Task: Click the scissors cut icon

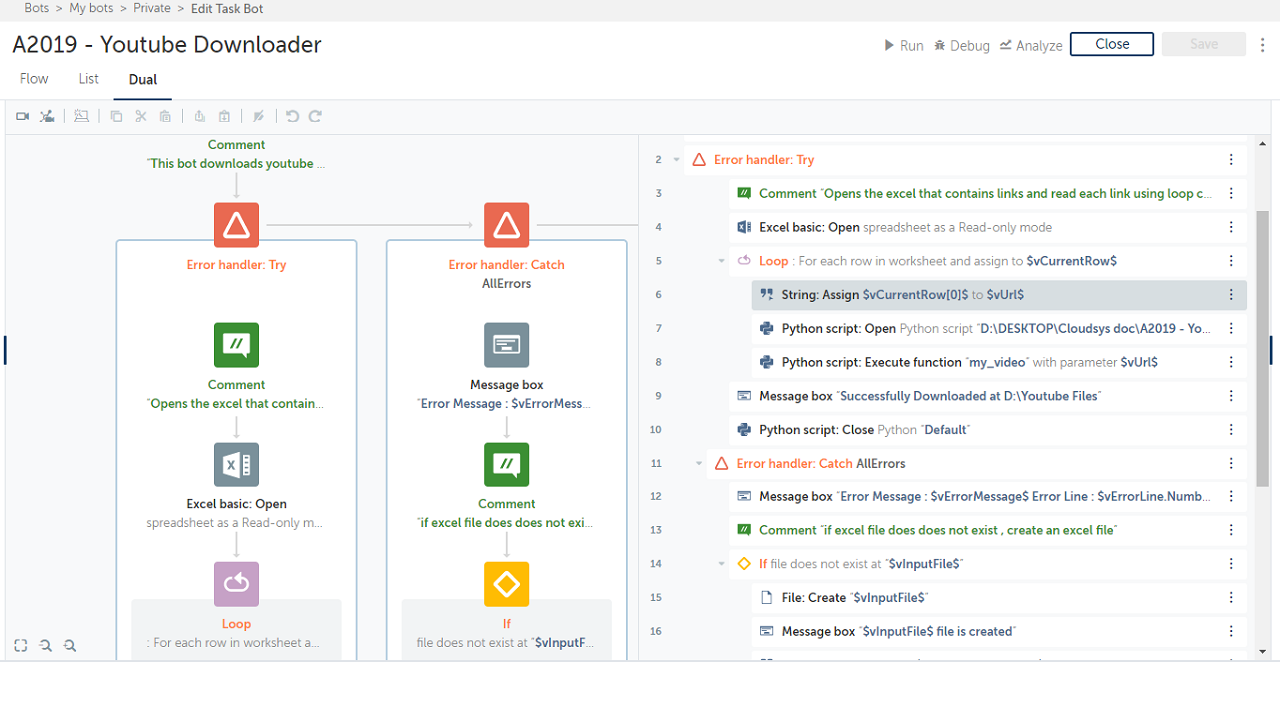Action: (141, 117)
